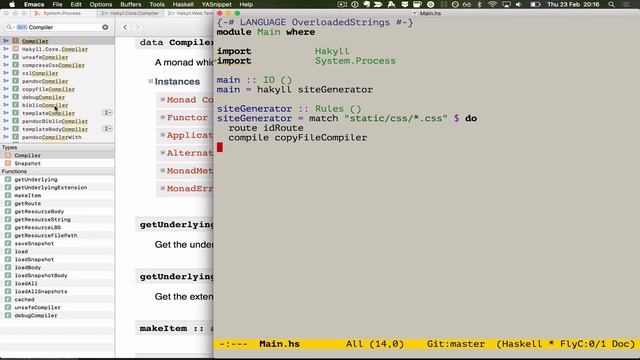Select the Hakyll.Core.Compiler search result
Screen dimensions: 640x360
coord(57,49)
